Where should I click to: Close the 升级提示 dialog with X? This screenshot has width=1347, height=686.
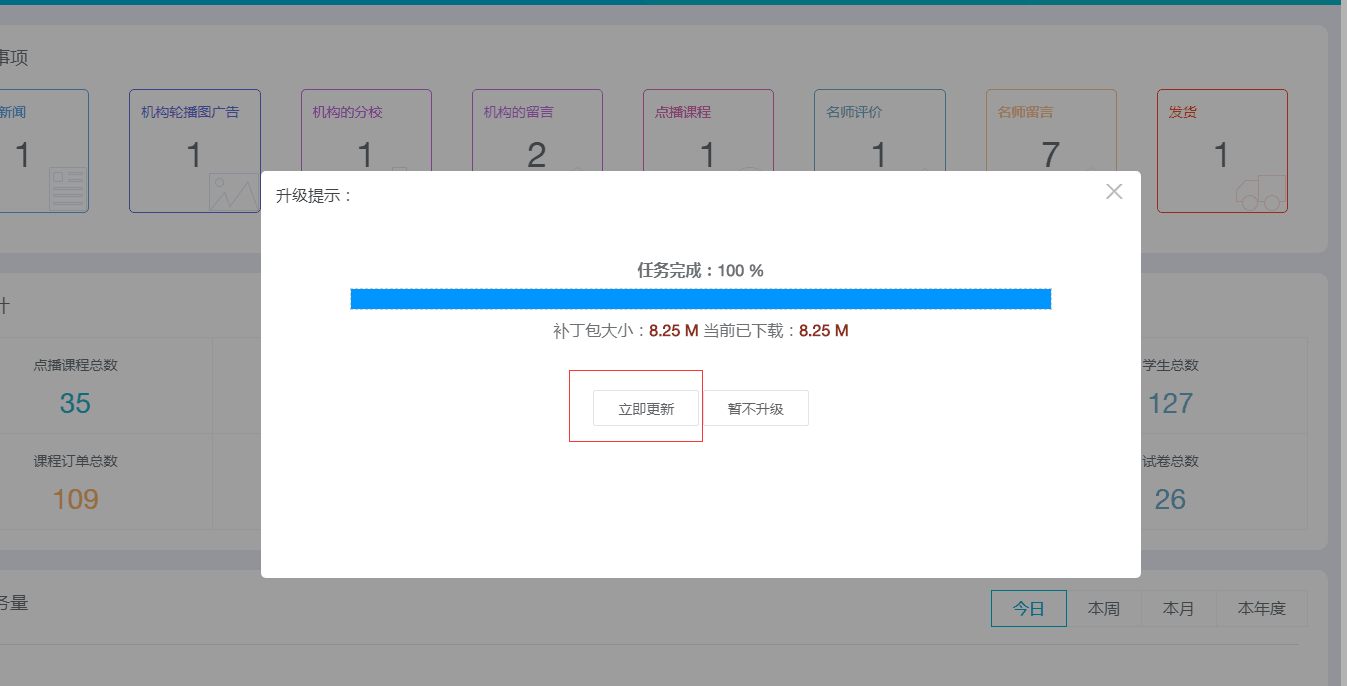(x=1114, y=192)
